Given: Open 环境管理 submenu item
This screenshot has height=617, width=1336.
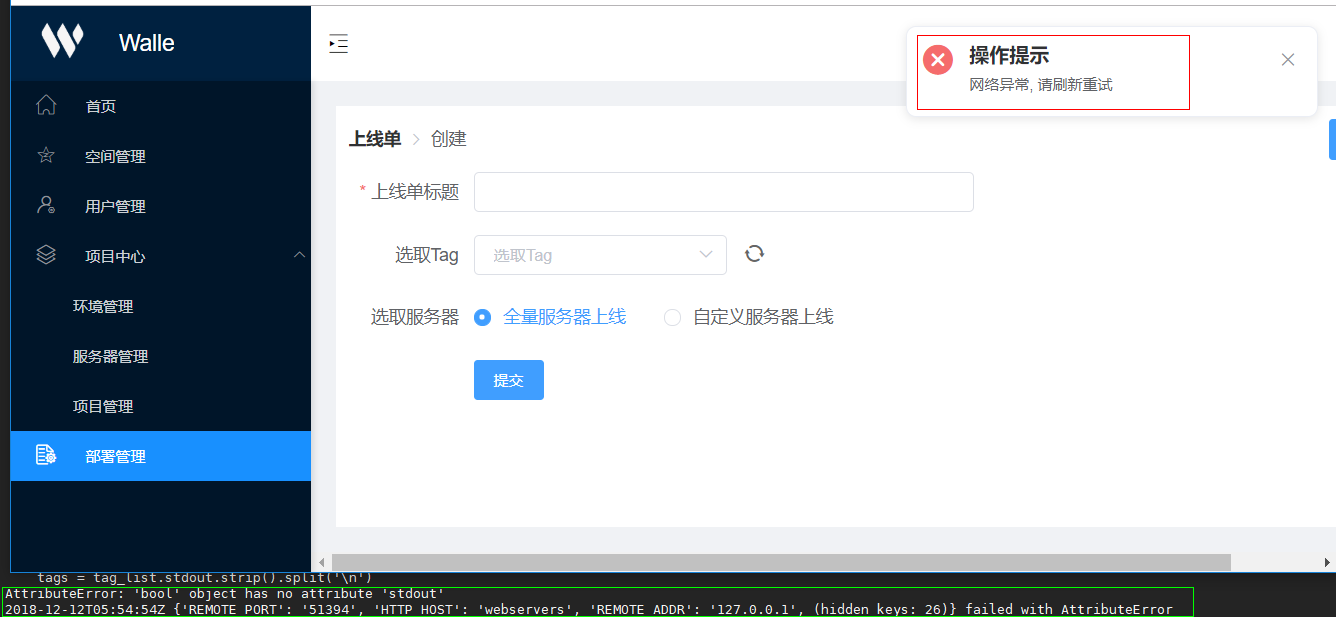Looking at the screenshot, I should coord(161,306).
